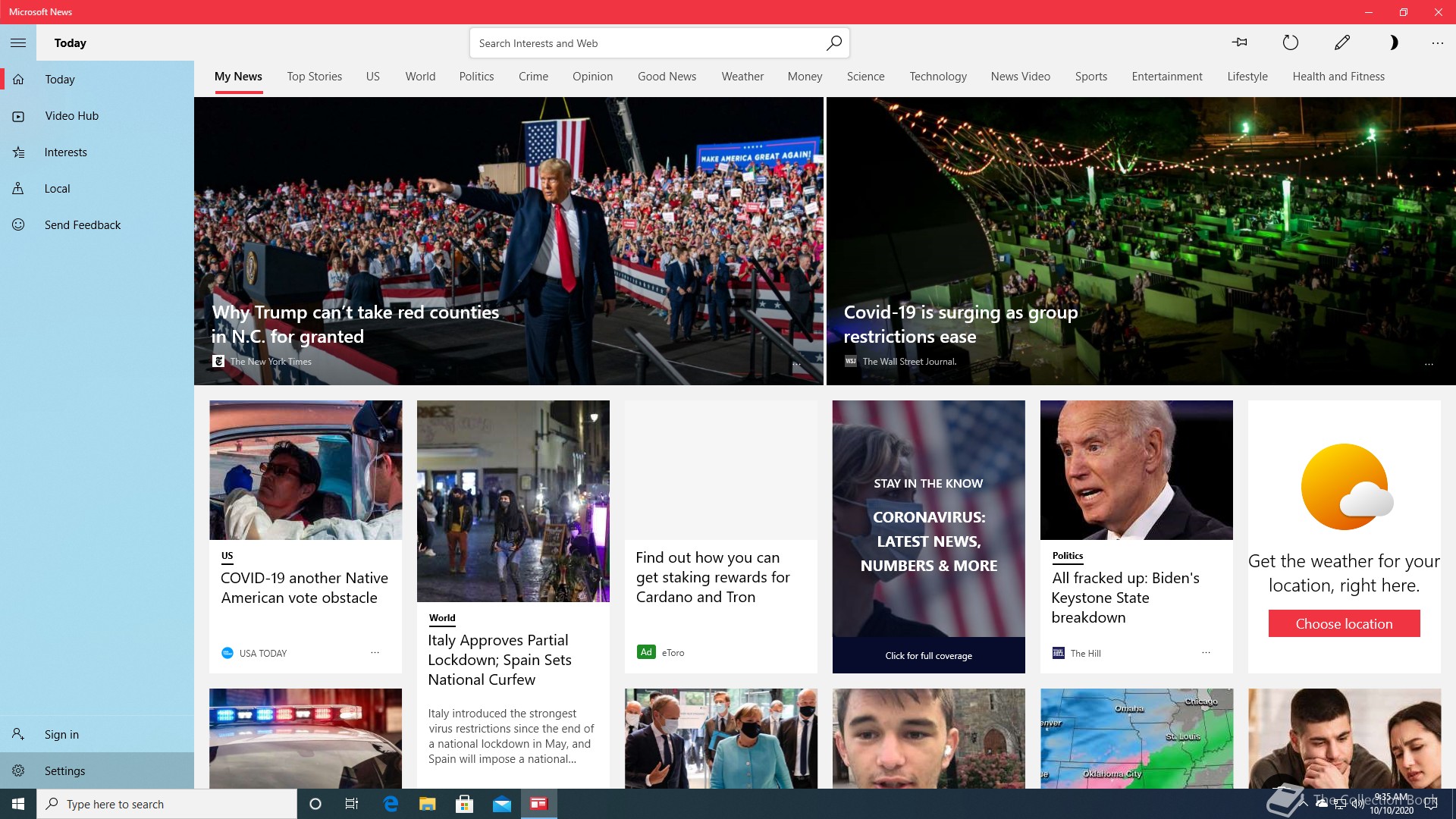This screenshot has width=1456, height=819.
Task: Open Covid-19 is surging headline
Action: tap(960, 324)
